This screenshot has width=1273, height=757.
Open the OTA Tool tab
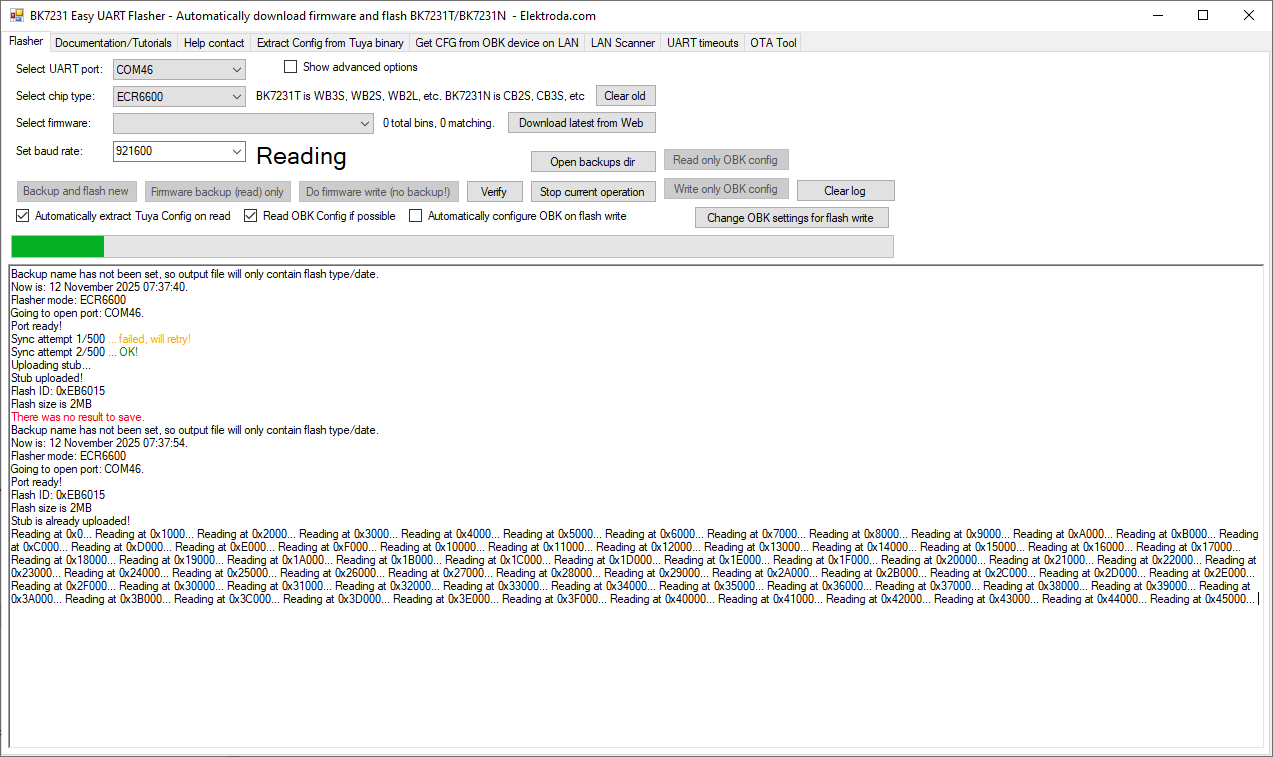coord(773,43)
